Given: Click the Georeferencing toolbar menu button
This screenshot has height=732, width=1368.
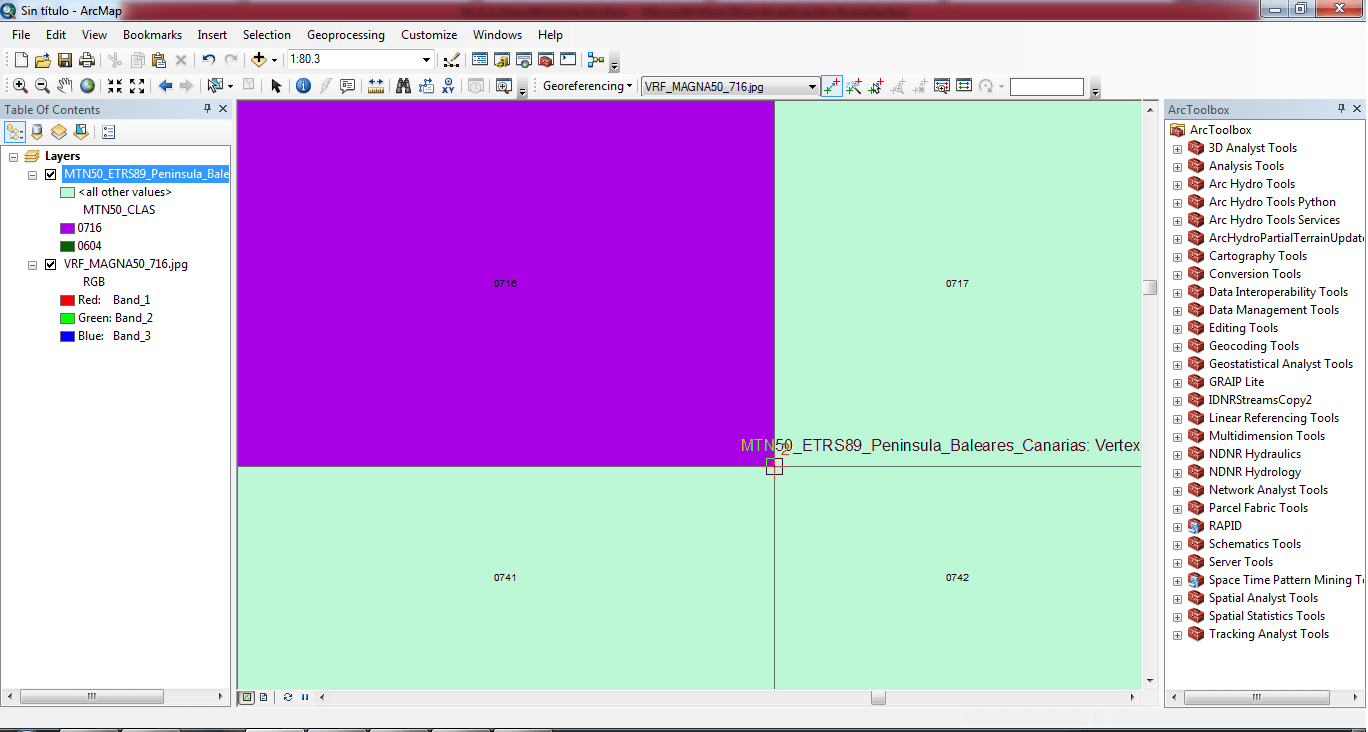Looking at the screenshot, I should [587, 87].
